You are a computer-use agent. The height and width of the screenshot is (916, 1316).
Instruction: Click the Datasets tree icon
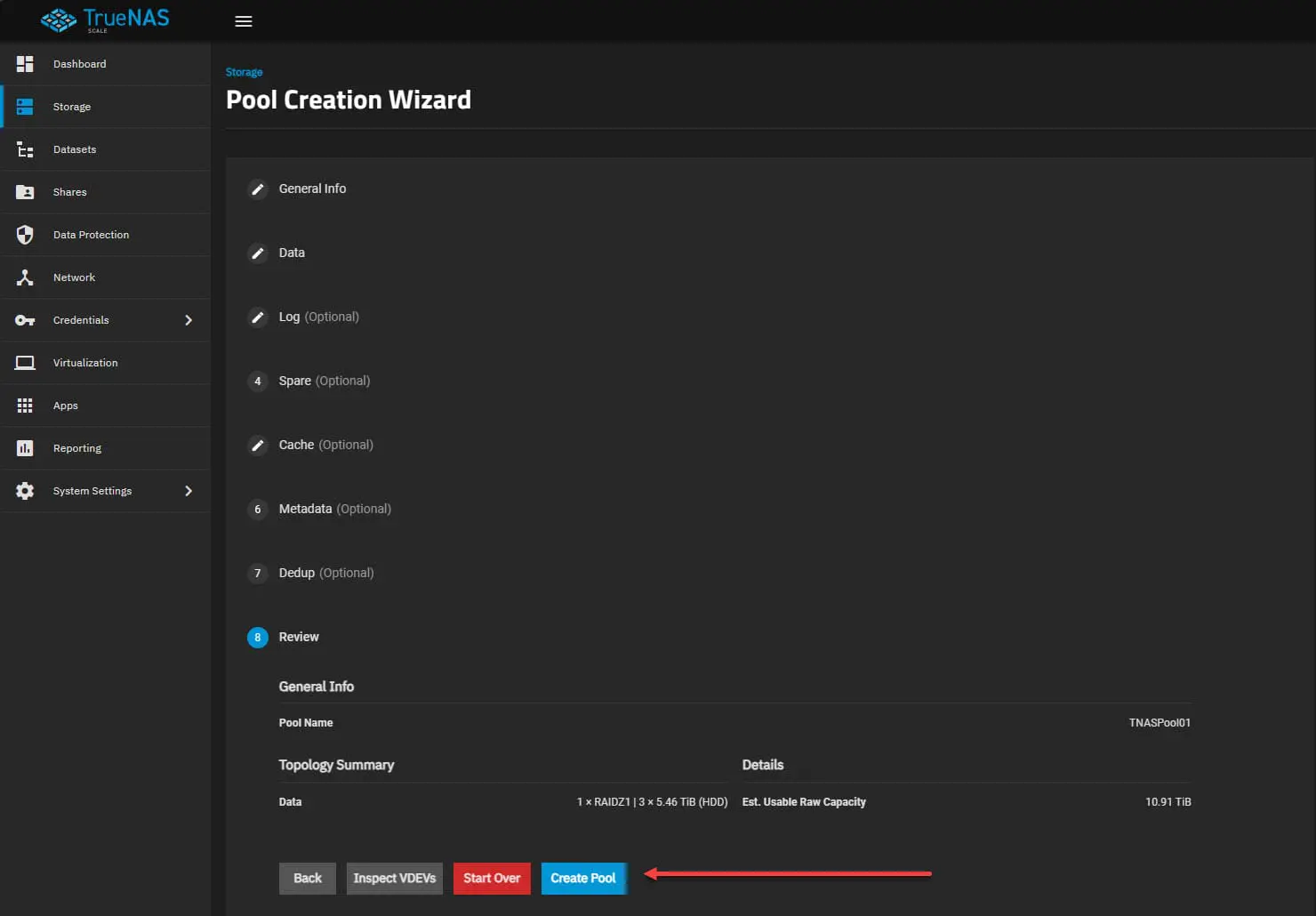point(25,149)
